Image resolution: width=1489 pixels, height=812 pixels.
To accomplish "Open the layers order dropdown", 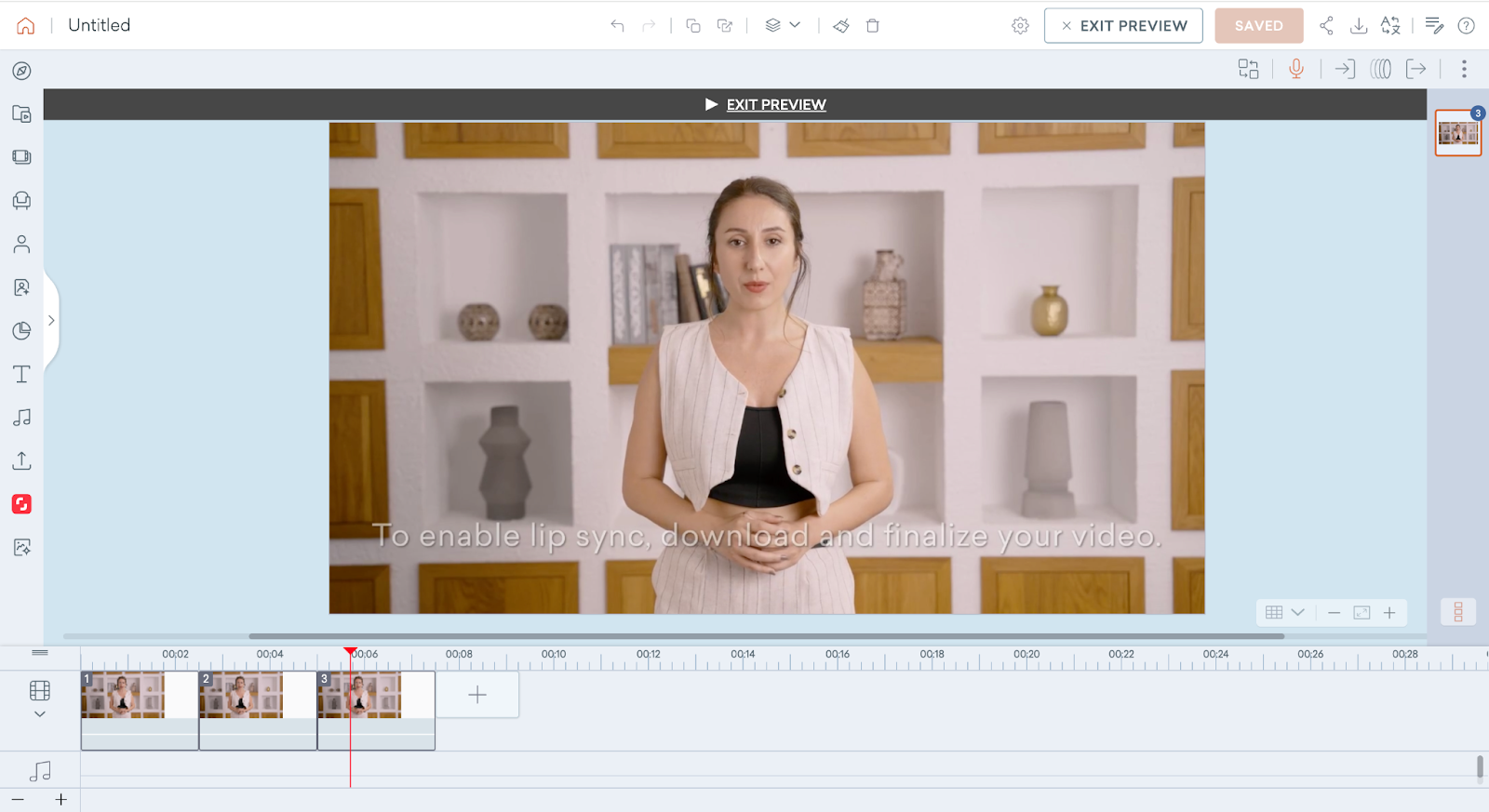I will click(x=782, y=25).
